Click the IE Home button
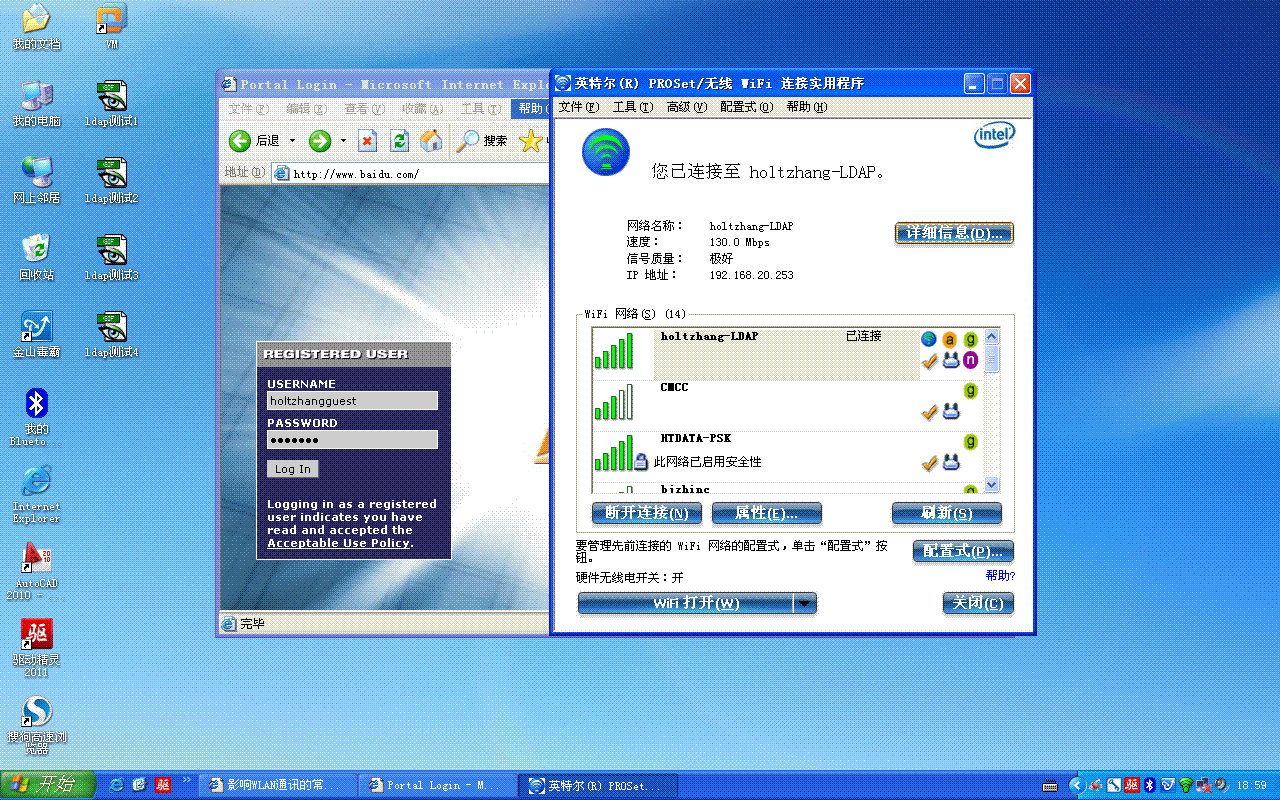Screen dimensions: 1280x800 pos(431,141)
